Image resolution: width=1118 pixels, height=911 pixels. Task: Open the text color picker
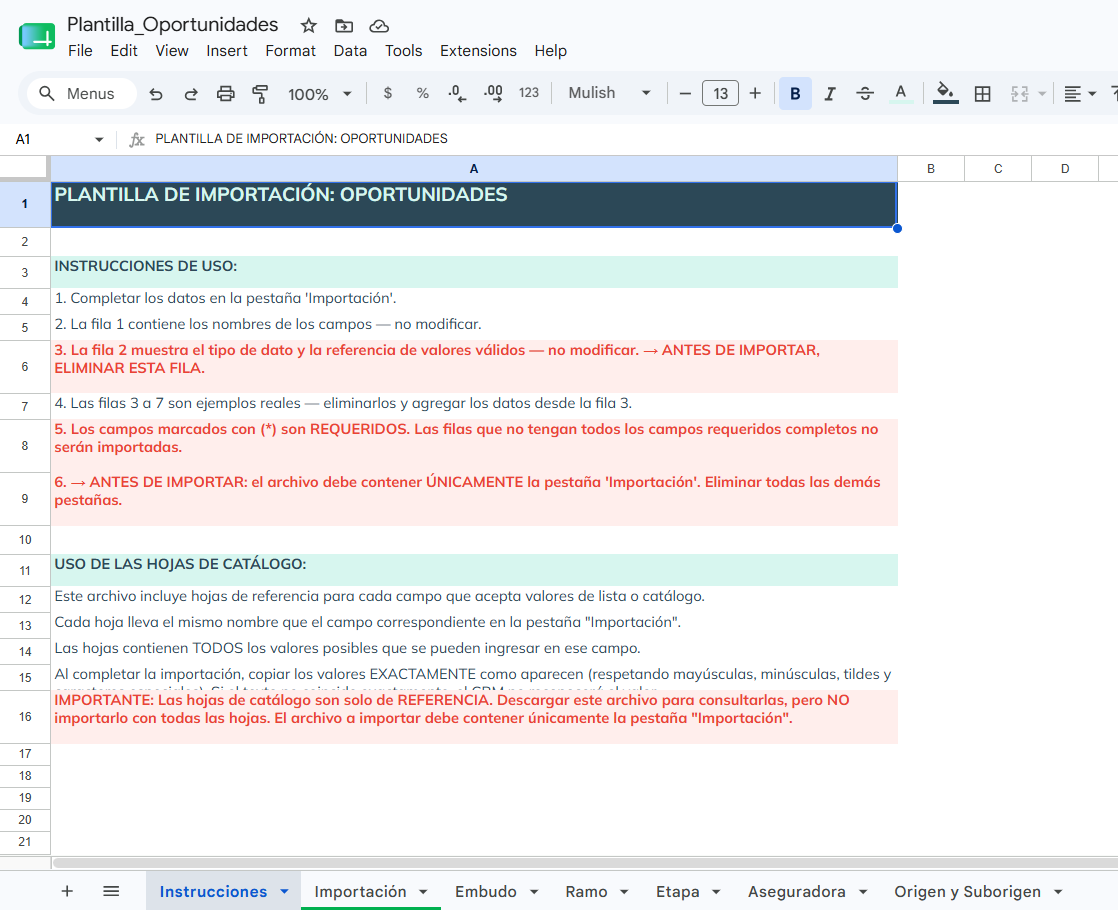click(x=901, y=93)
